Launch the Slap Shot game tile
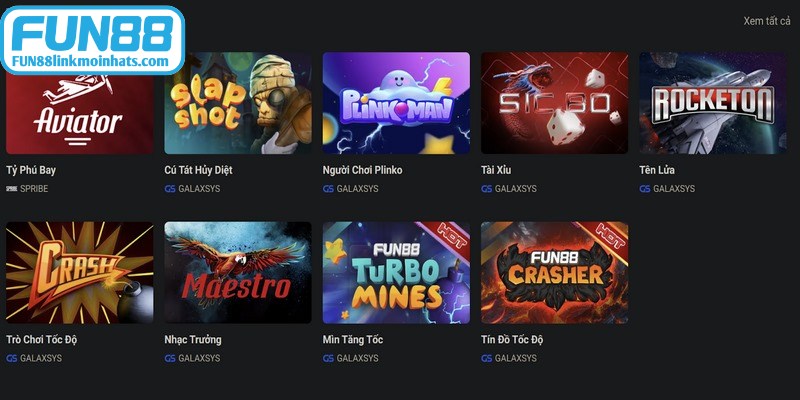The width and height of the screenshot is (800, 400). click(x=238, y=103)
